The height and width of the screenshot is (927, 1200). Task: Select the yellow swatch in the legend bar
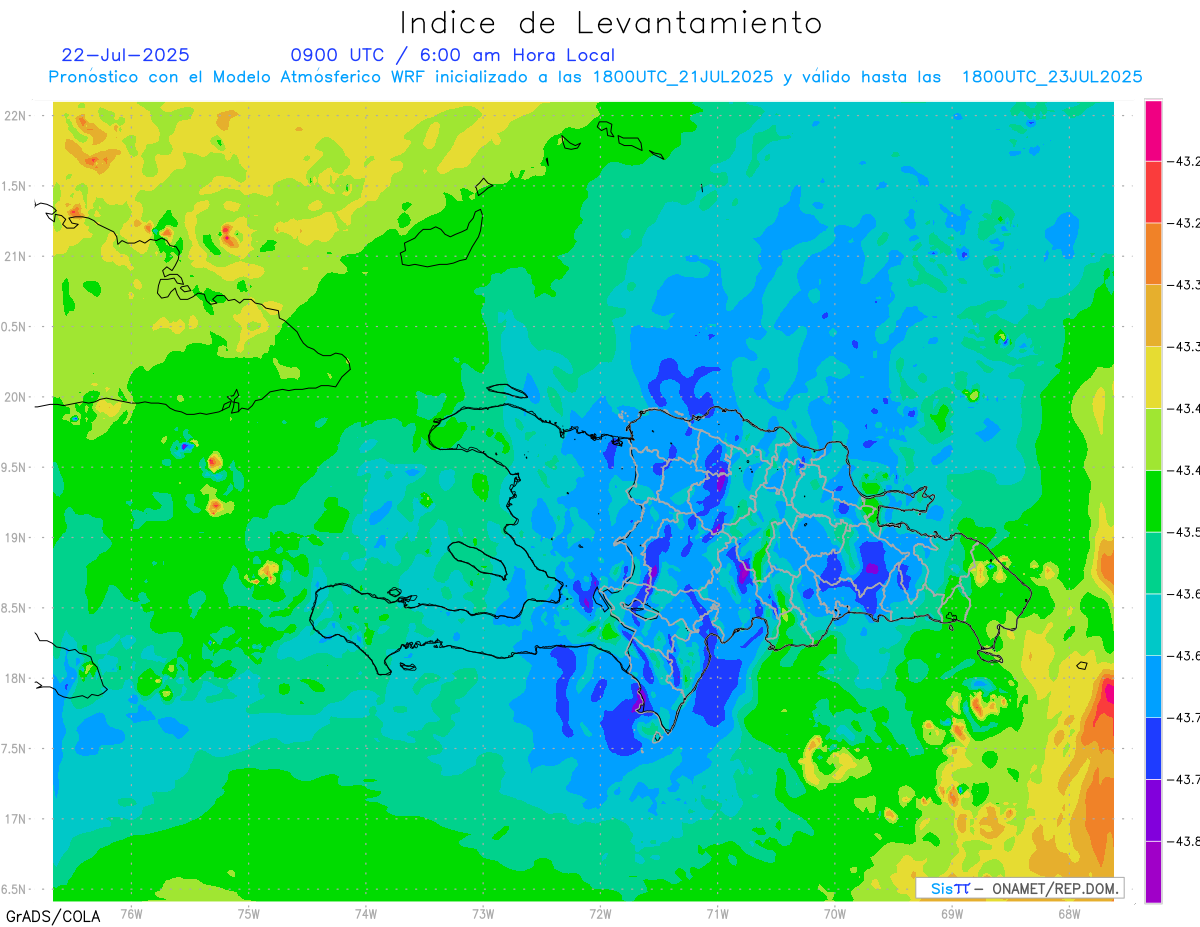point(1153,377)
